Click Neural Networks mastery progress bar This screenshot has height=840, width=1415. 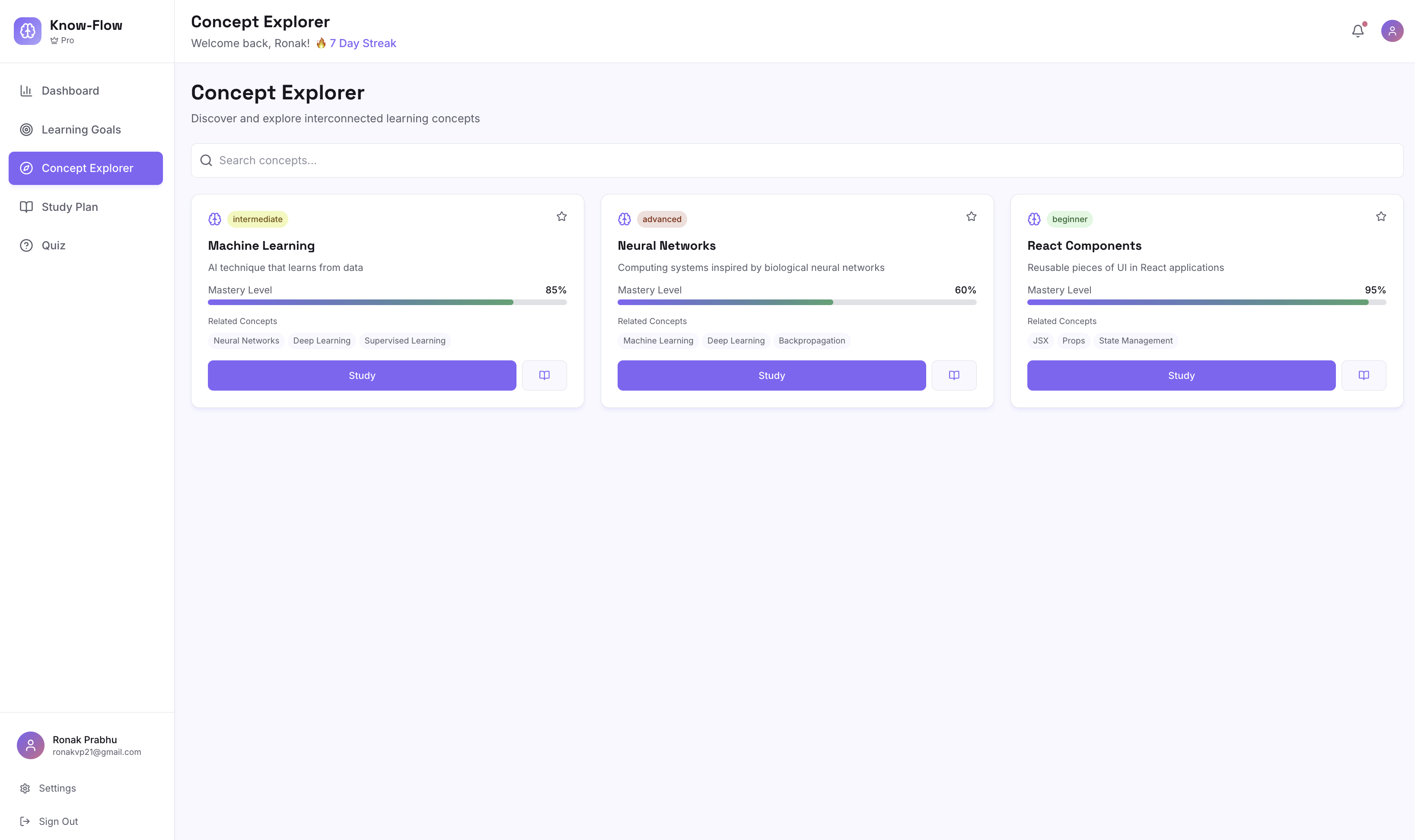(x=797, y=302)
